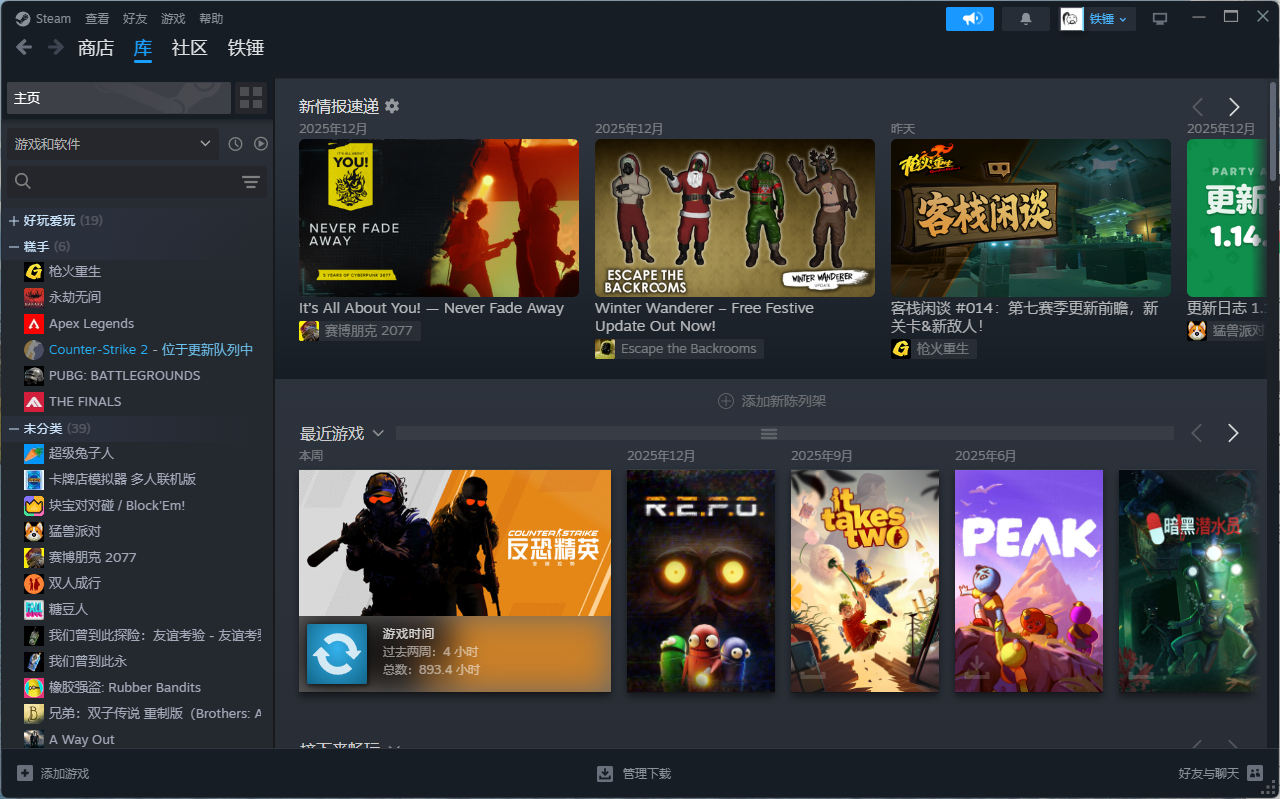Click the Remote Play monitor icon top right
The image size is (1280, 799).
tap(1159, 17)
